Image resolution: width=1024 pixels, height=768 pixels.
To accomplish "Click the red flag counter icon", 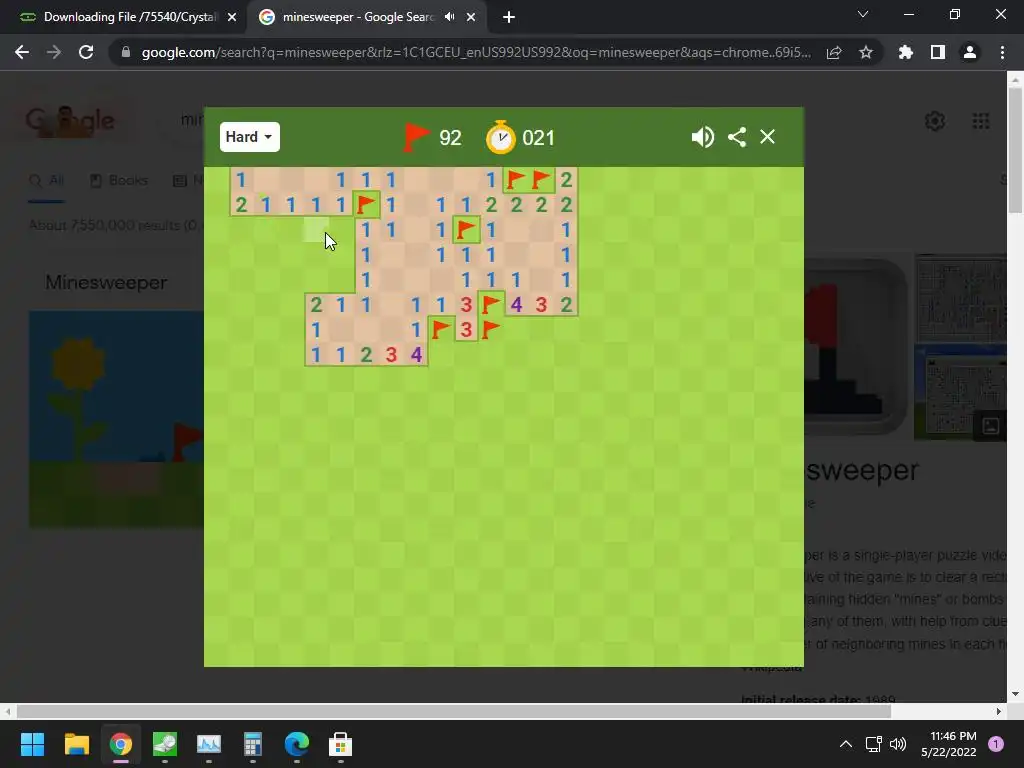I will pos(416,137).
